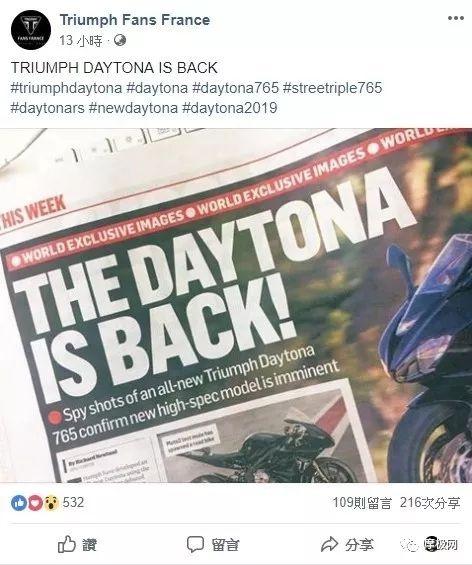Click the 留言 comment bubble button

point(213,544)
